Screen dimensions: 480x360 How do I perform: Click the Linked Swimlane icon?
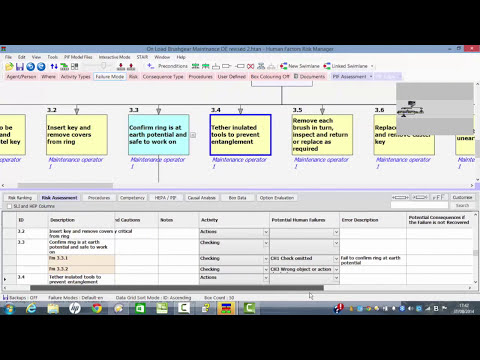(x=327, y=66)
